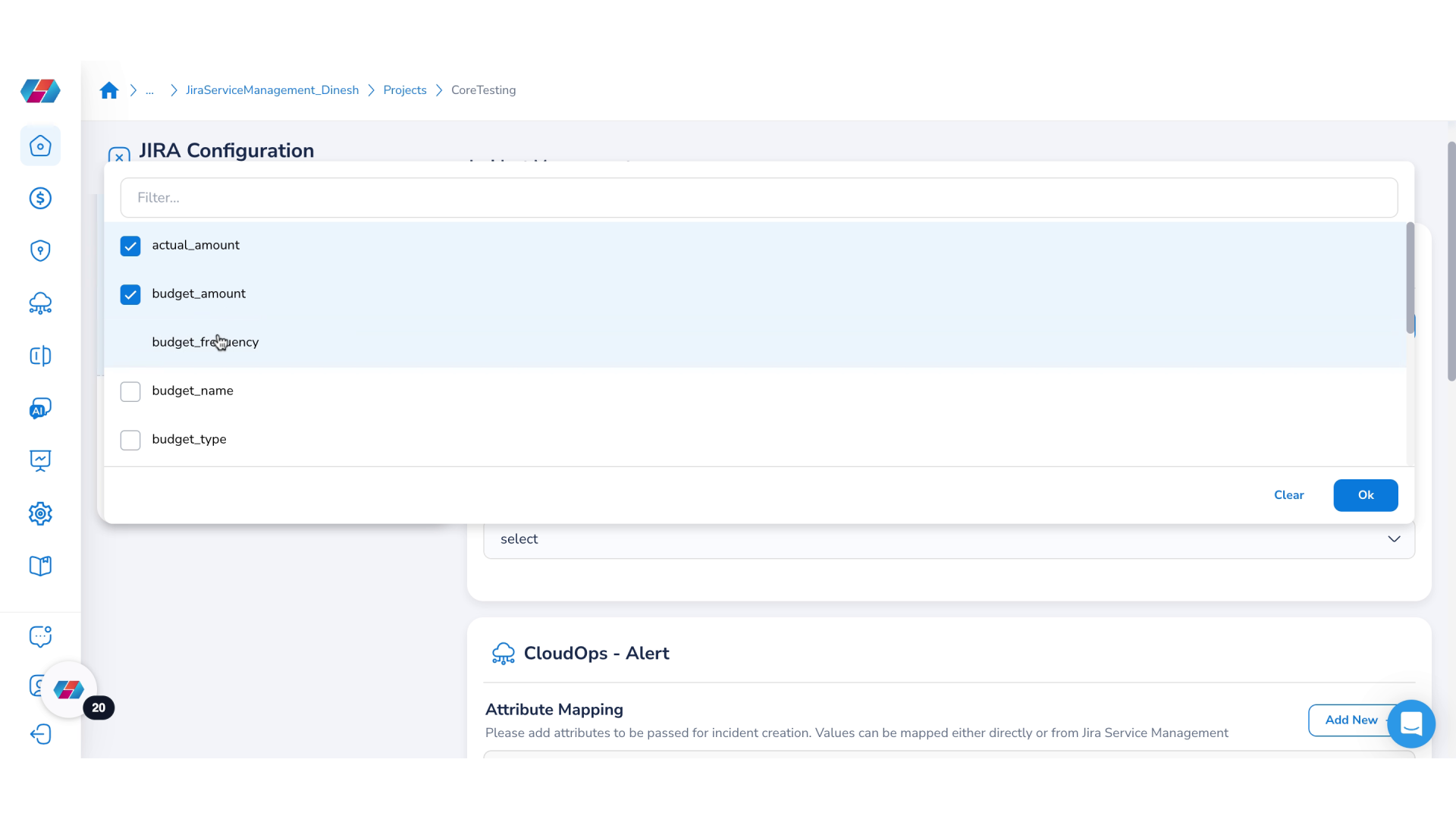Screen dimensions: 1456x819
Task: Click the floating logo badge with 20
Action: coord(69,689)
